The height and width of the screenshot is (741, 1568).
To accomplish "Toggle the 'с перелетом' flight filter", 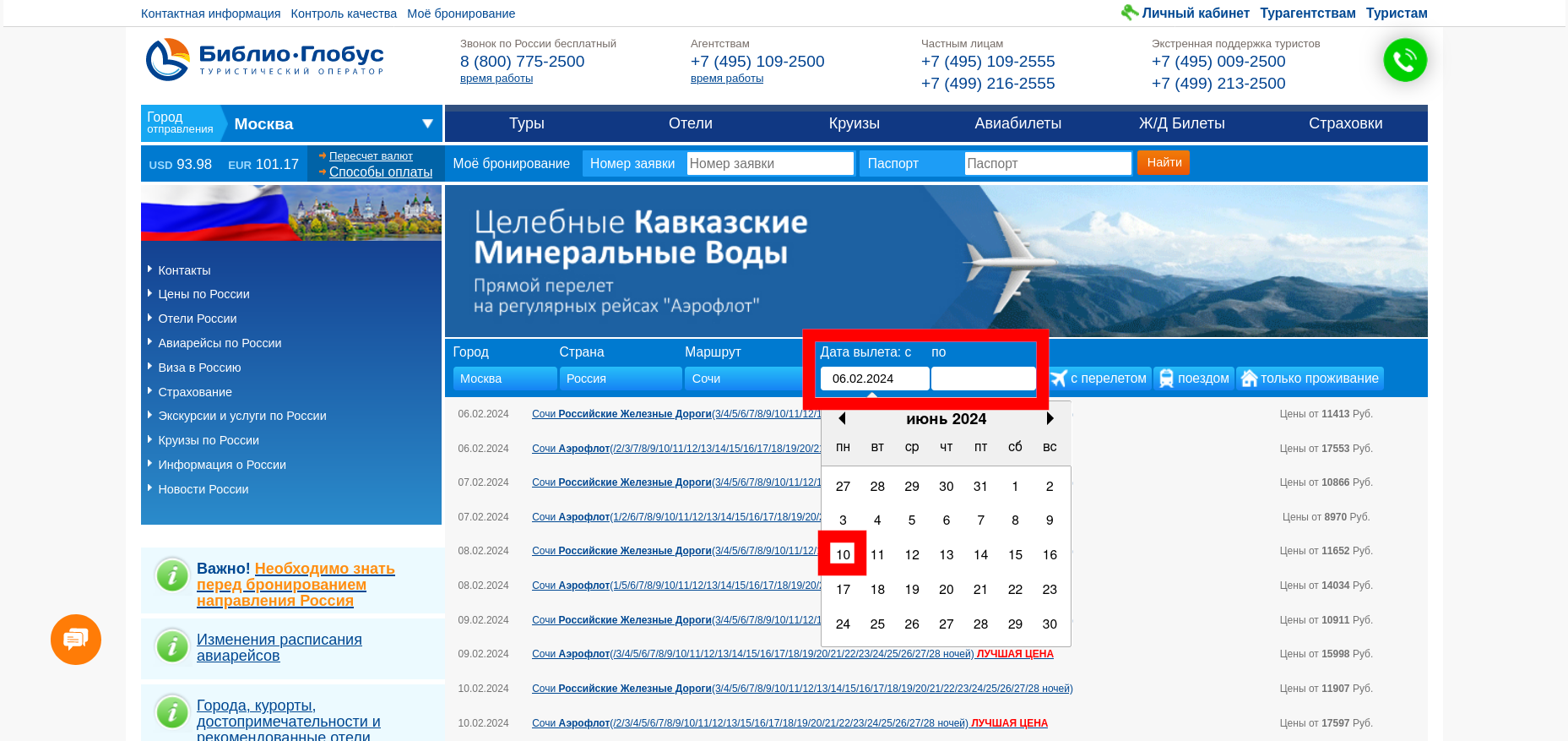I will 1099,379.
